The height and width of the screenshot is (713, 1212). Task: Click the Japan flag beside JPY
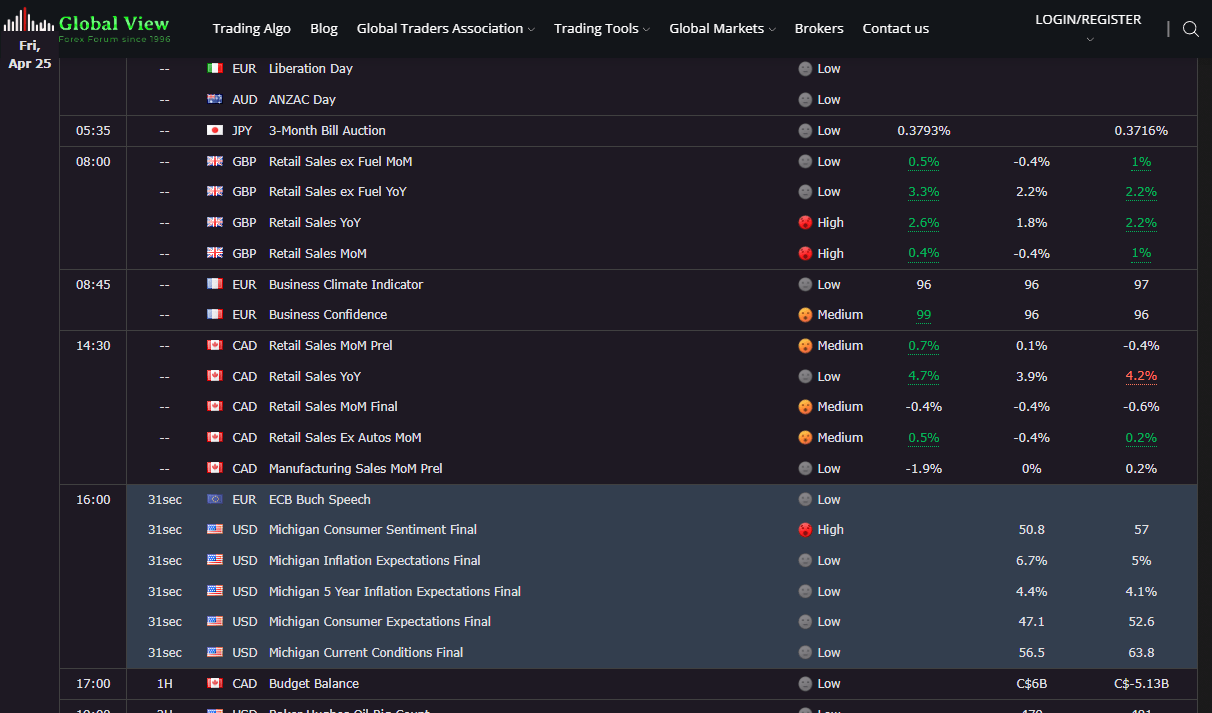point(214,131)
